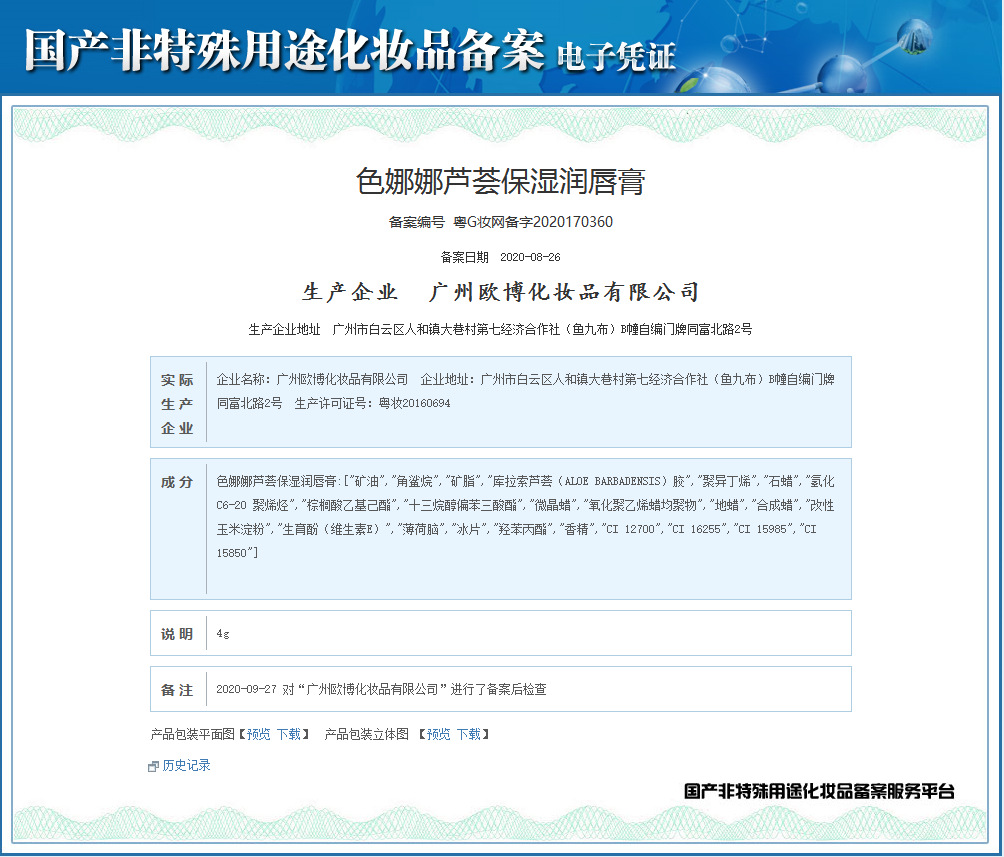Click footer 国产非特殊用途化妆品备案服务平台 text
1004x857 pixels.
pyautogui.click(x=819, y=792)
